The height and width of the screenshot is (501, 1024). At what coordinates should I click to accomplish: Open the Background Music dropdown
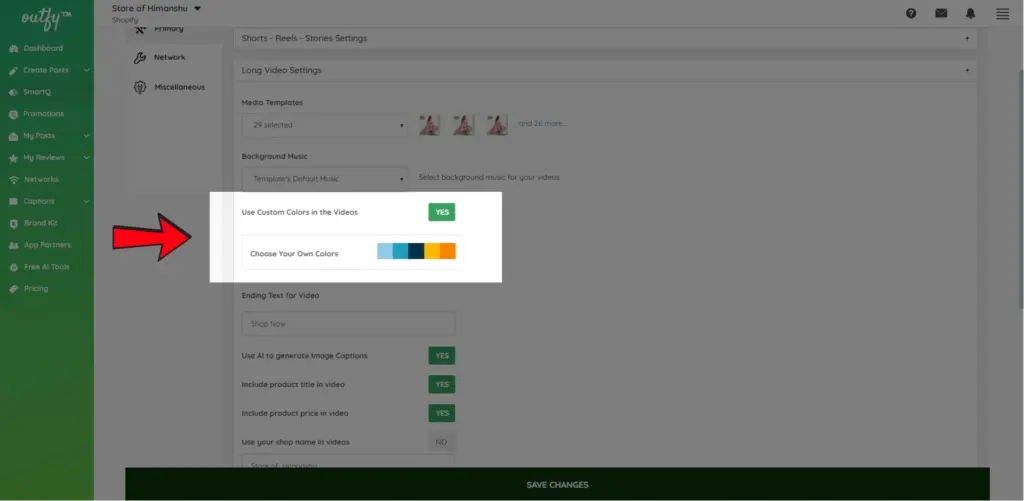pos(325,179)
